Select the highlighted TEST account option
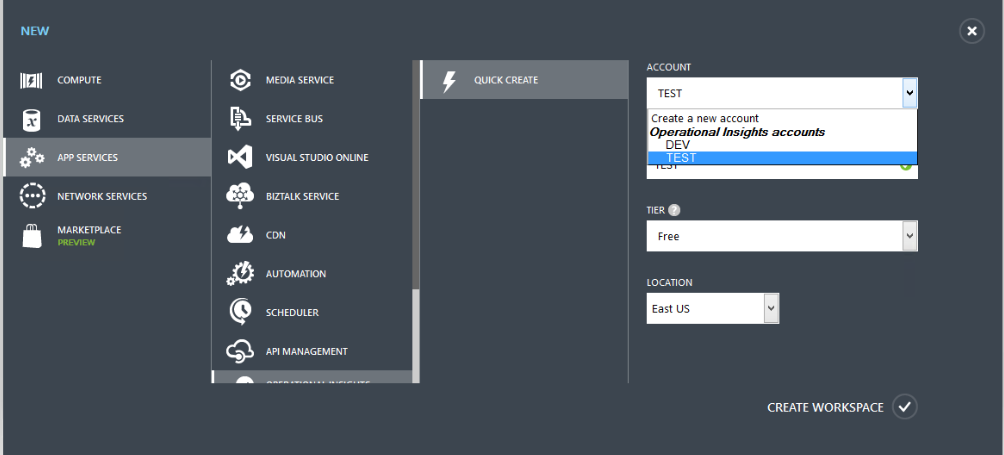The width and height of the screenshot is (1004, 455). [681, 158]
